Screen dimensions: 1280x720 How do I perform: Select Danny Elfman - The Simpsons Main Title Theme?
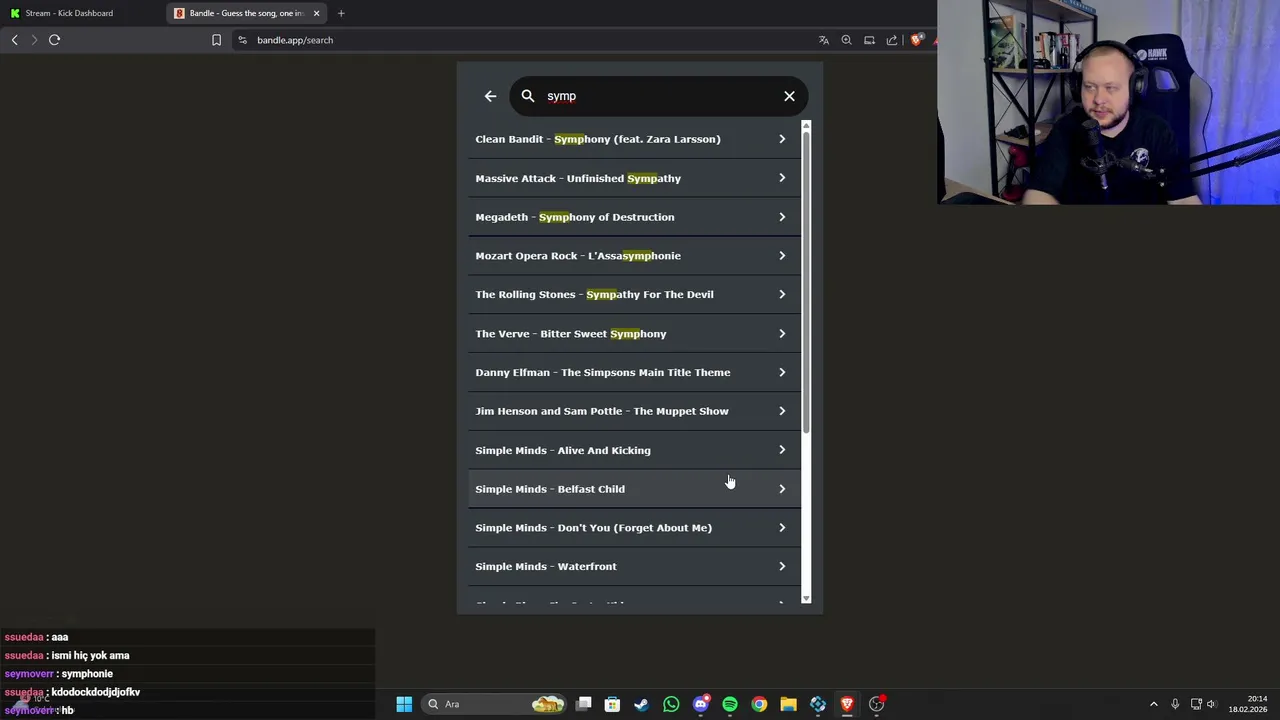tap(634, 372)
